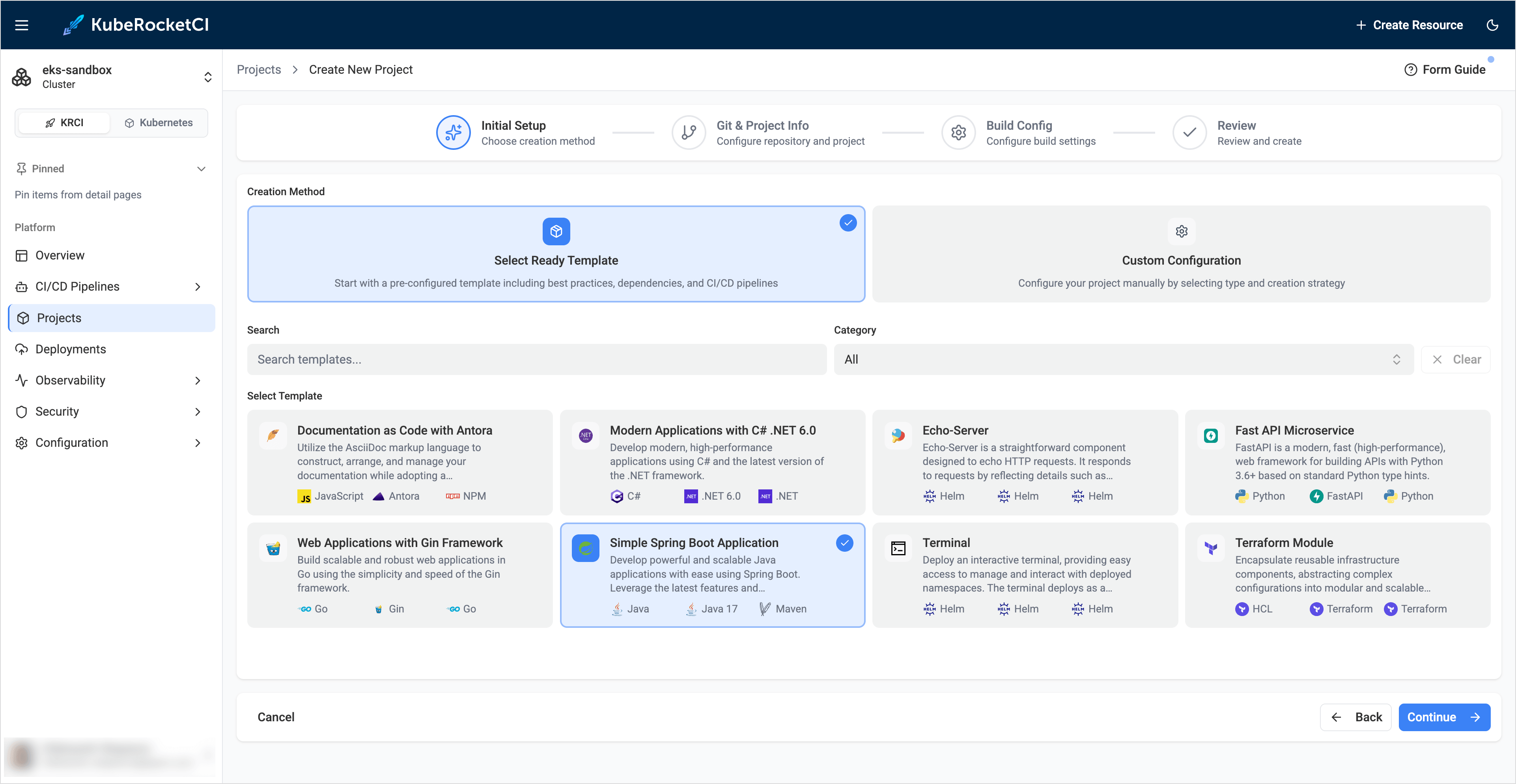Clear the template filters
The height and width of the screenshot is (784, 1516).
(1455, 360)
